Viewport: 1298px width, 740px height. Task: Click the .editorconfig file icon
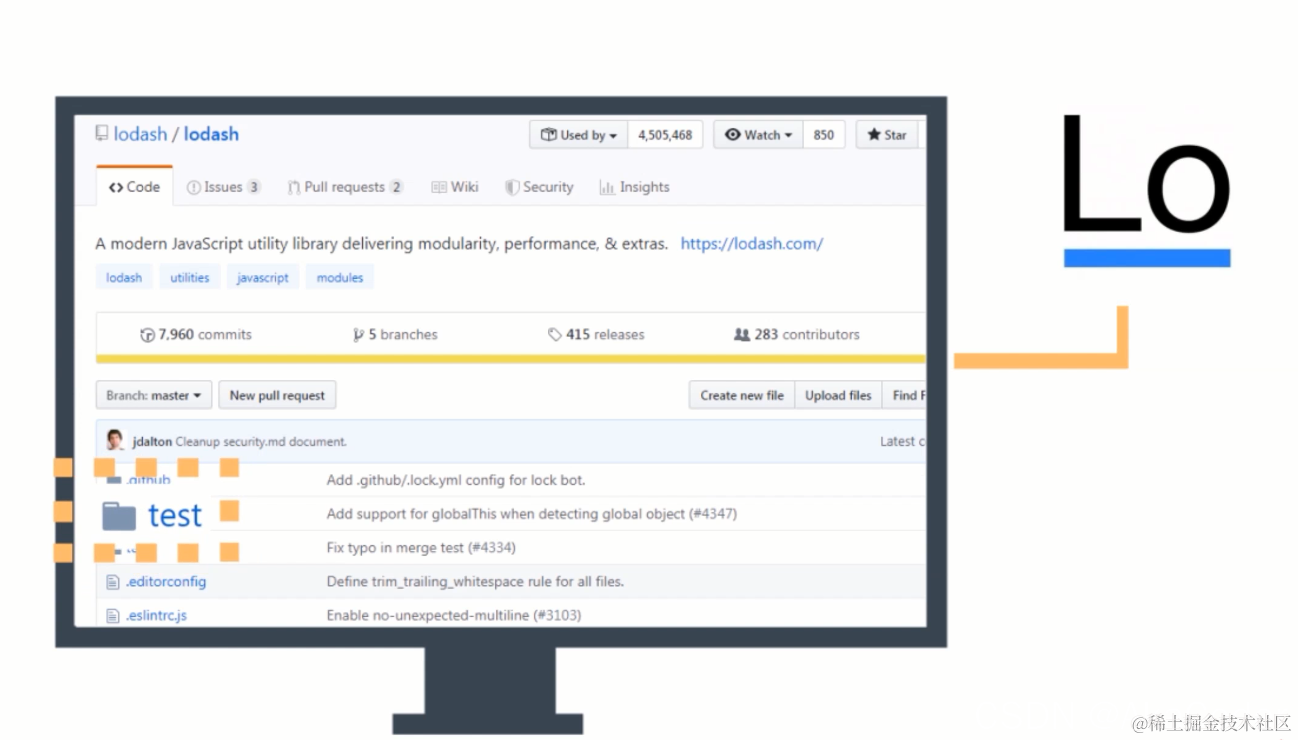point(113,582)
